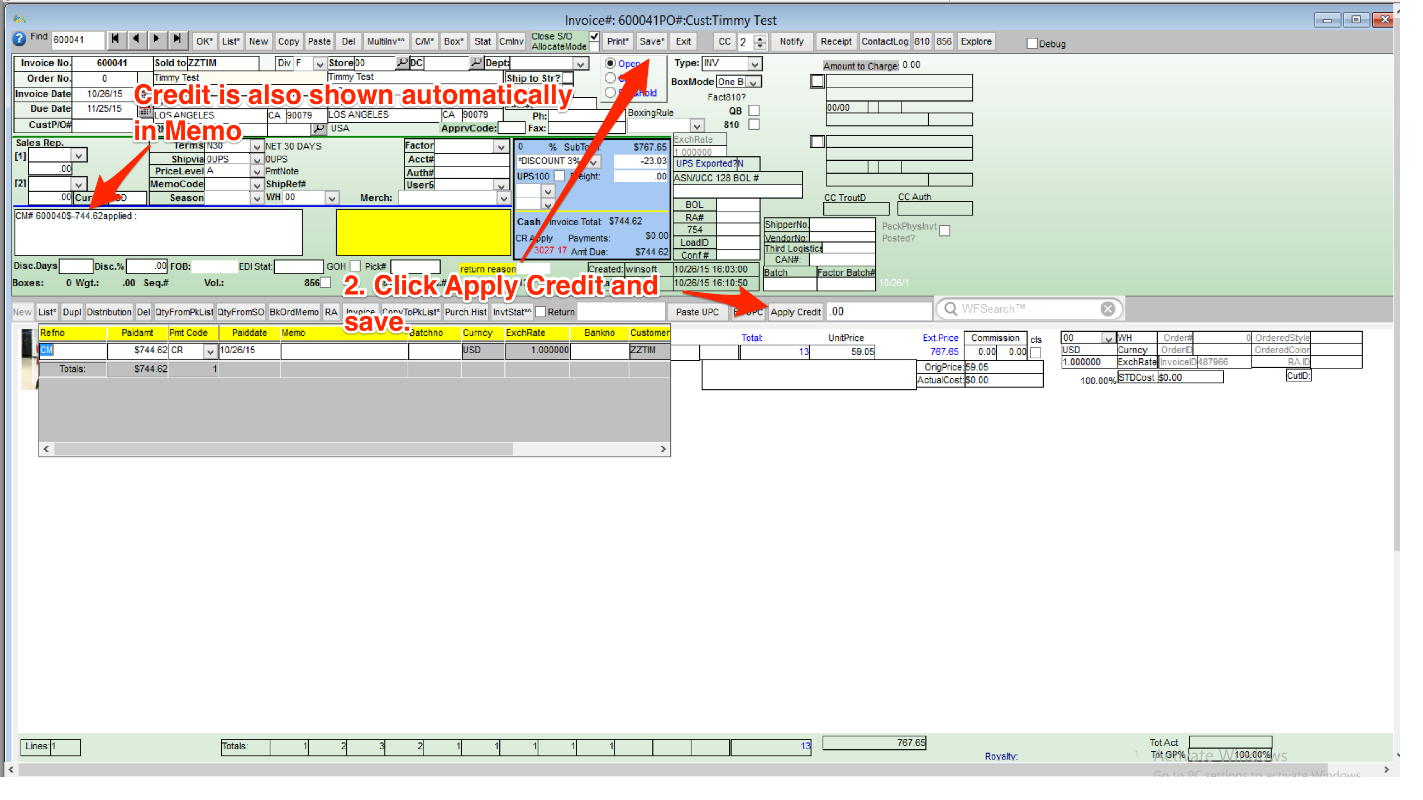Image resolution: width=1423 pixels, height=800 pixels.
Task: Increase the CC copies spinner value
Action: (760, 37)
